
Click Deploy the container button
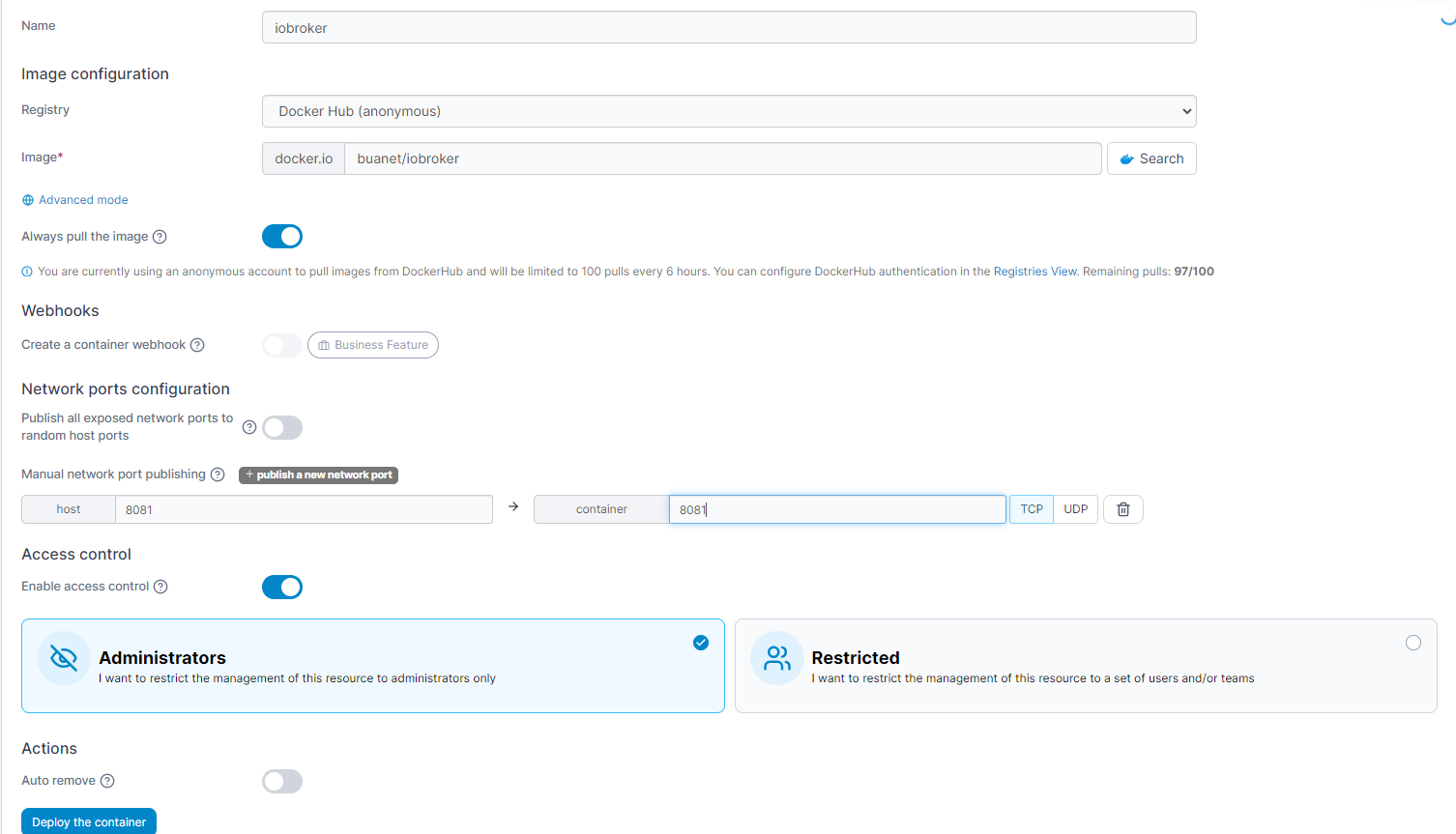click(x=89, y=821)
